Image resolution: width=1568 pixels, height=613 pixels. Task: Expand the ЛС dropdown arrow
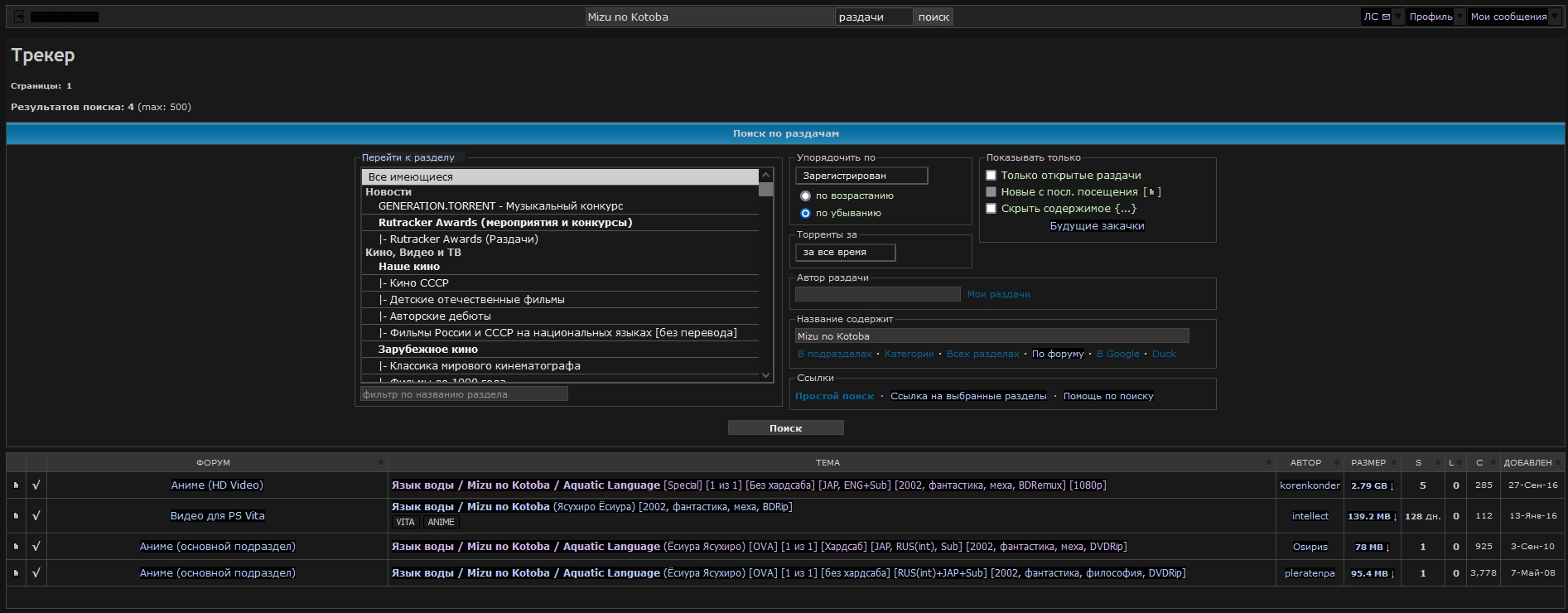coord(1398,17)
